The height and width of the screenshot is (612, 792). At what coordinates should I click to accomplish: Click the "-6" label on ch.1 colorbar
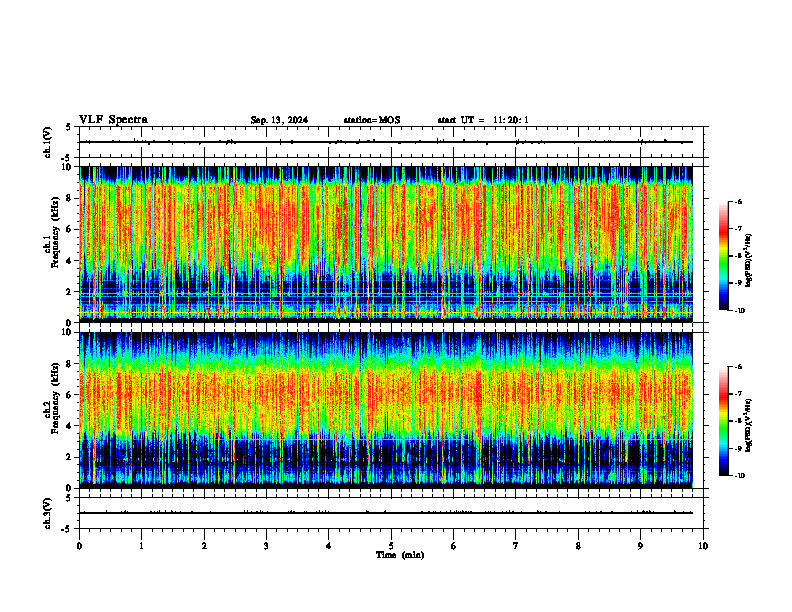point(738,201)
